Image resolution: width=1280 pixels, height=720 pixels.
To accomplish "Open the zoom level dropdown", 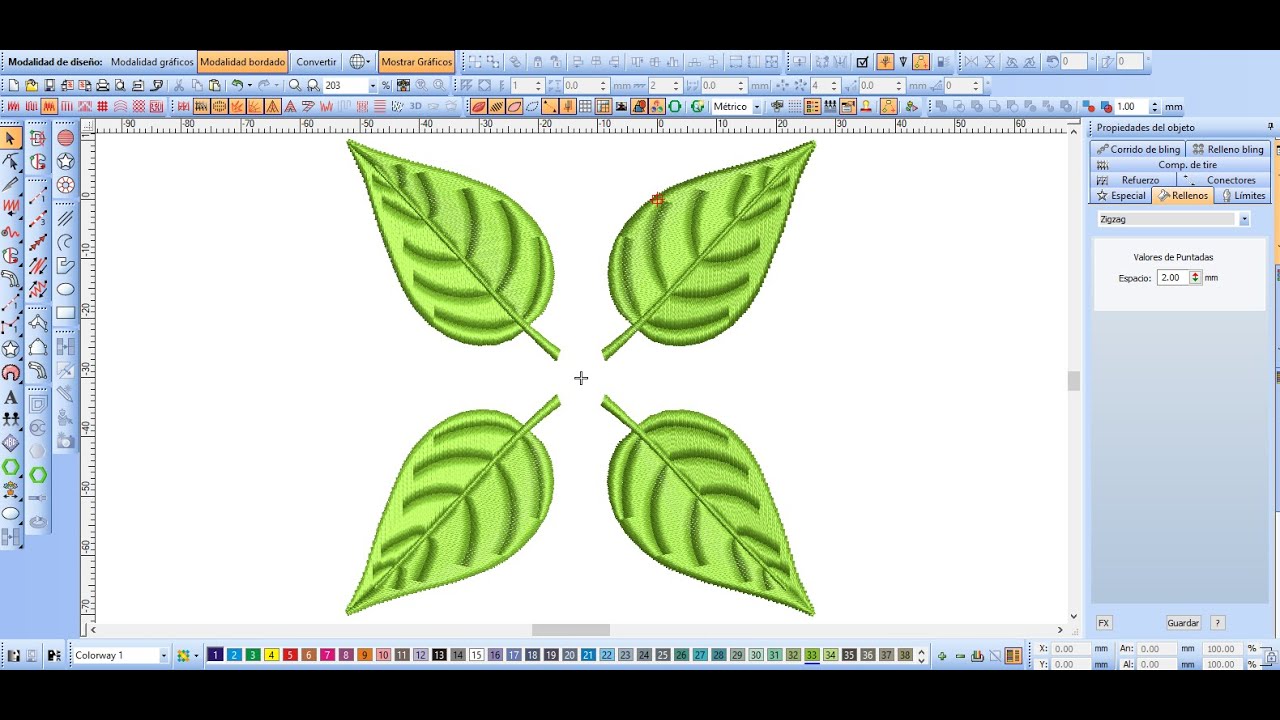I will (372, 86).
